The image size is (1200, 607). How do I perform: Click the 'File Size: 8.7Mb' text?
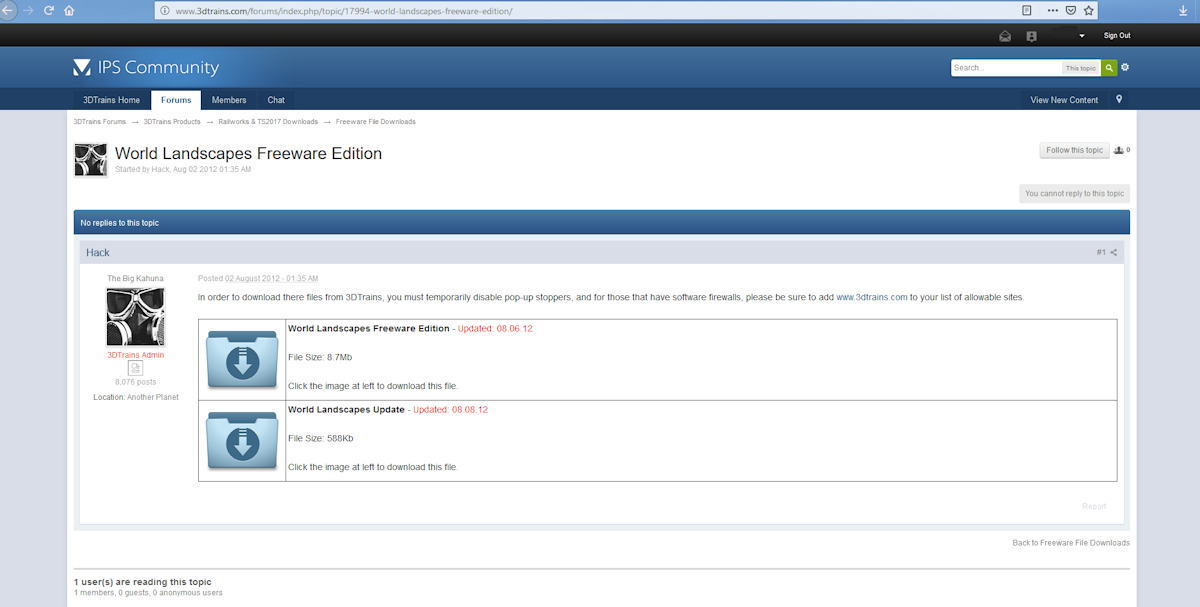[x=320, y=357]
